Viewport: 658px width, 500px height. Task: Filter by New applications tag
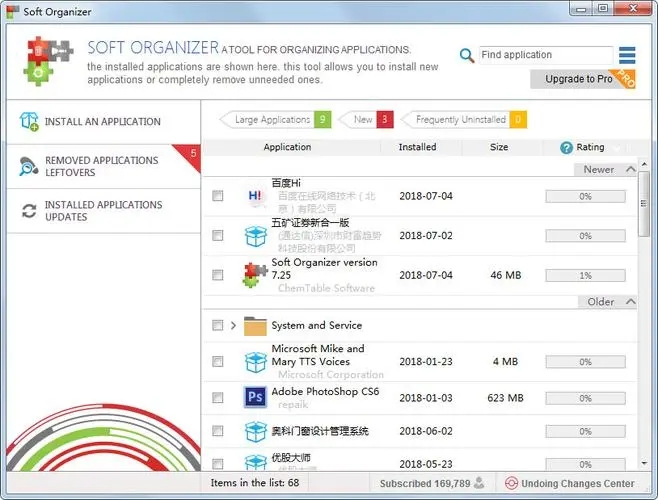[x=366, y=120]
